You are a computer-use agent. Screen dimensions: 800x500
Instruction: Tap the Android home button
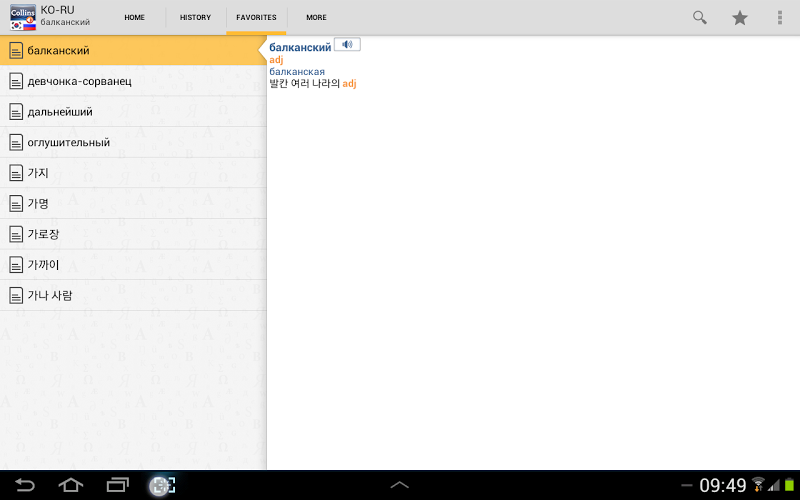click(71, 485)
